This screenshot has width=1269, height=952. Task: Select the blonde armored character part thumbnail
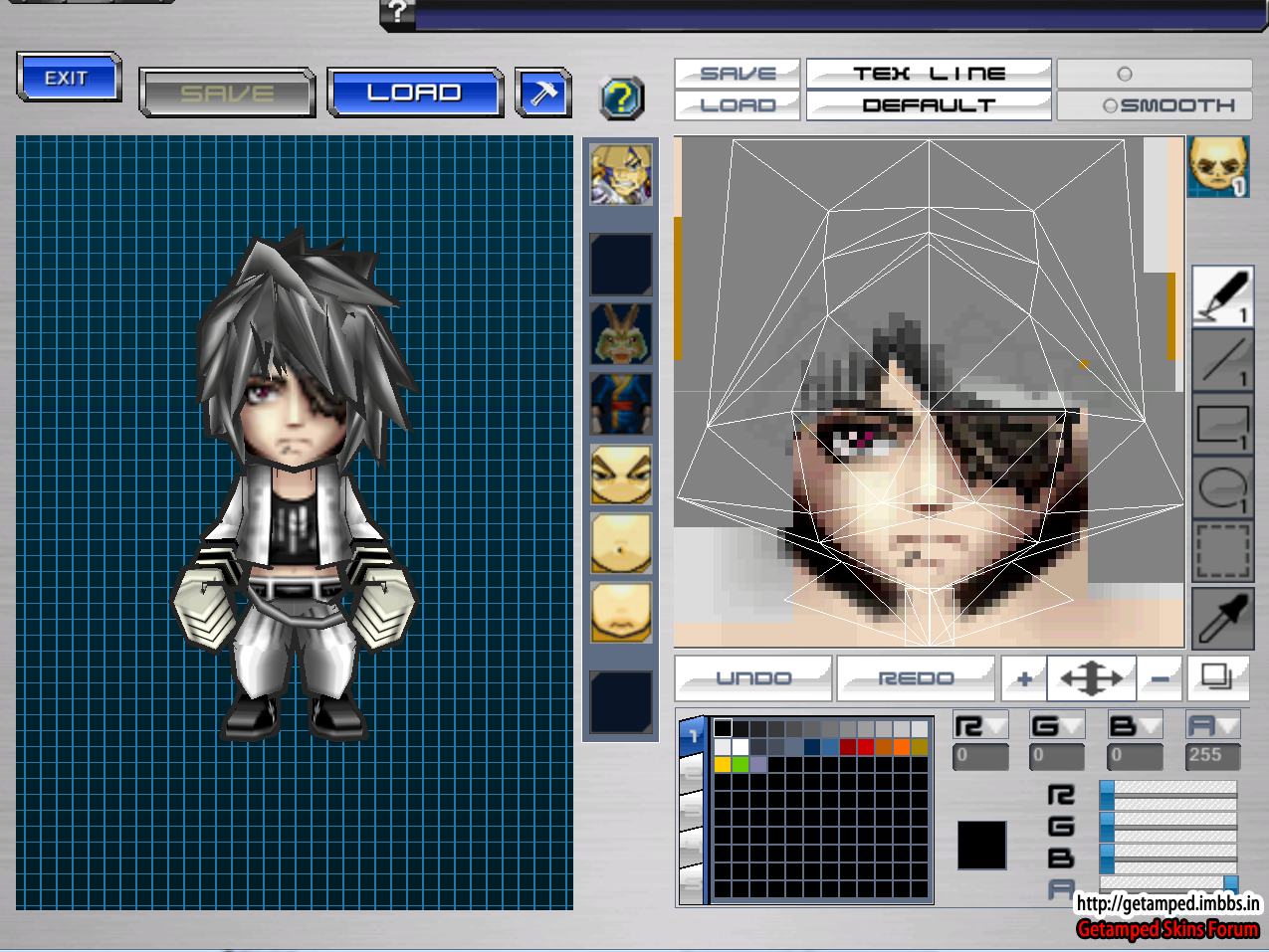621,174
